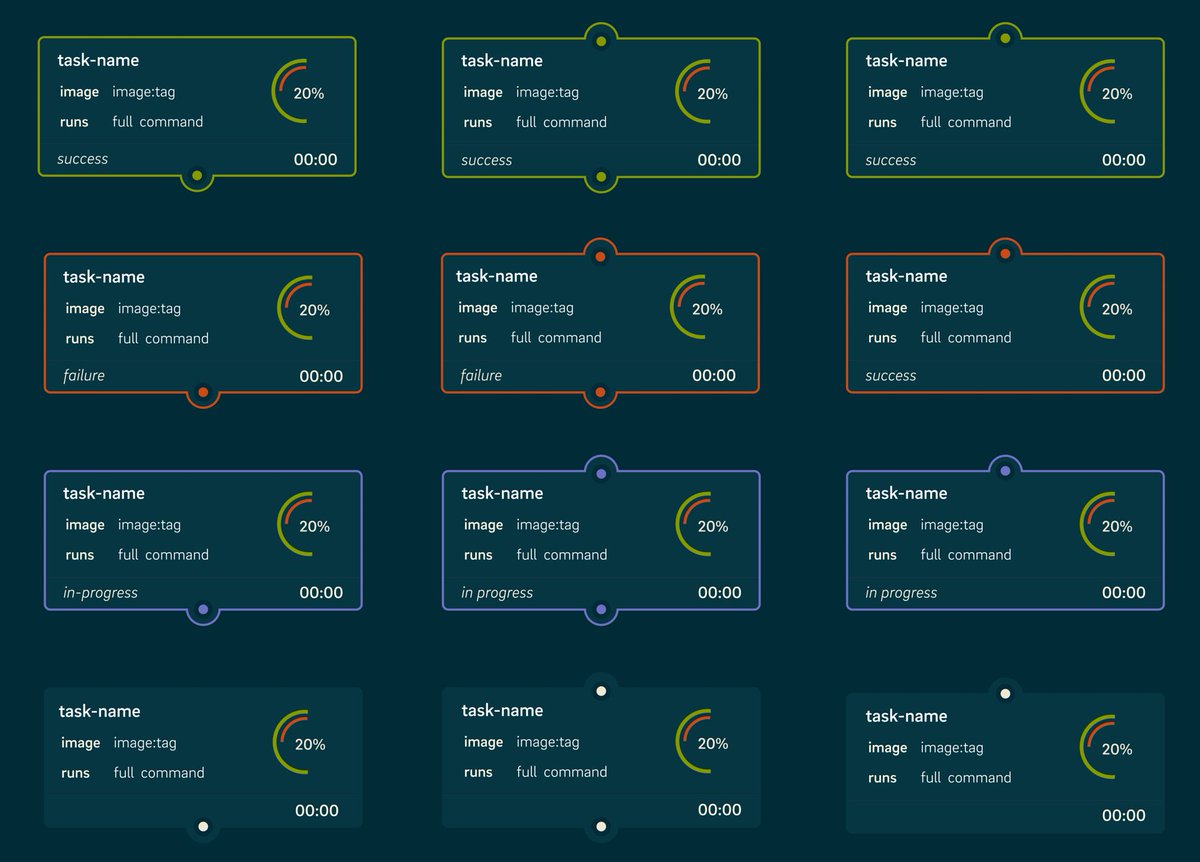Click "full command" in purple in-progress hyphenated card
The image size is (1200, 862).
(x=163, y=555)
